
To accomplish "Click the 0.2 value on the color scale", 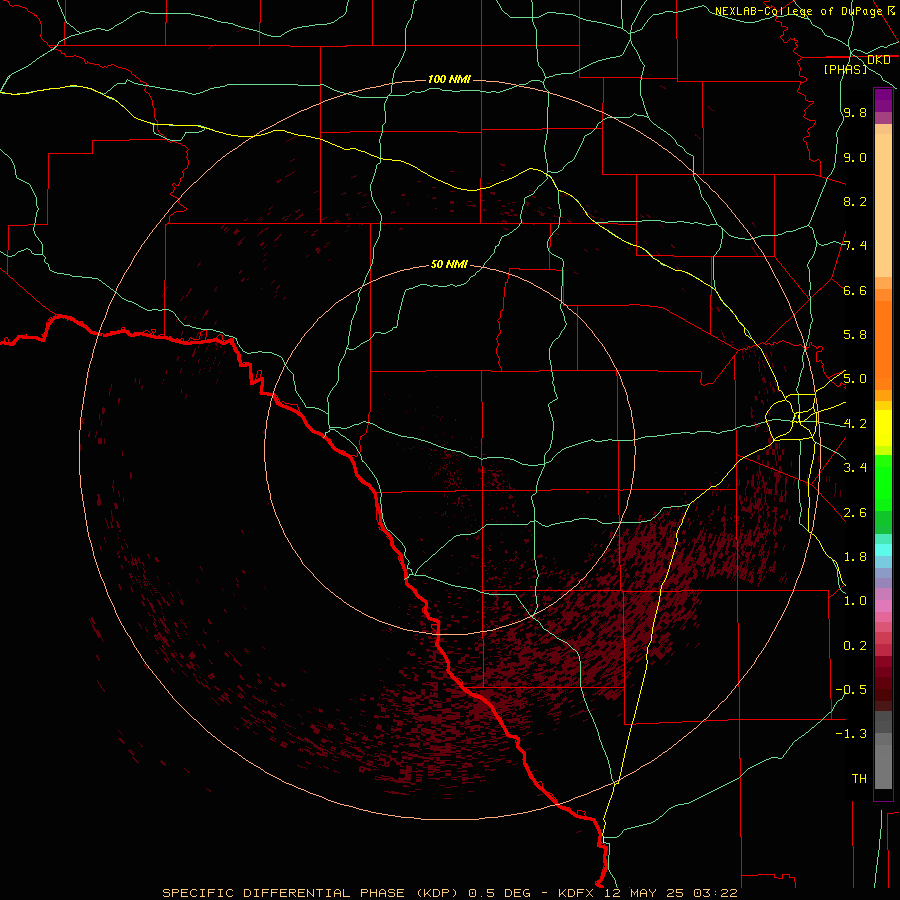I will click(x=855, y=646).
